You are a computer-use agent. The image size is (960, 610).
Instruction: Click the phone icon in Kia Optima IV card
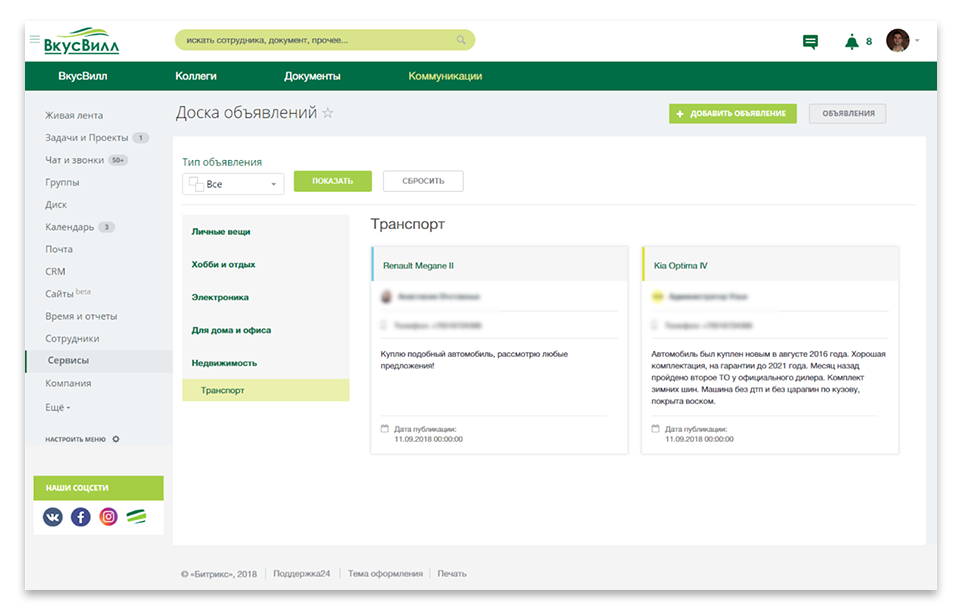654,325
